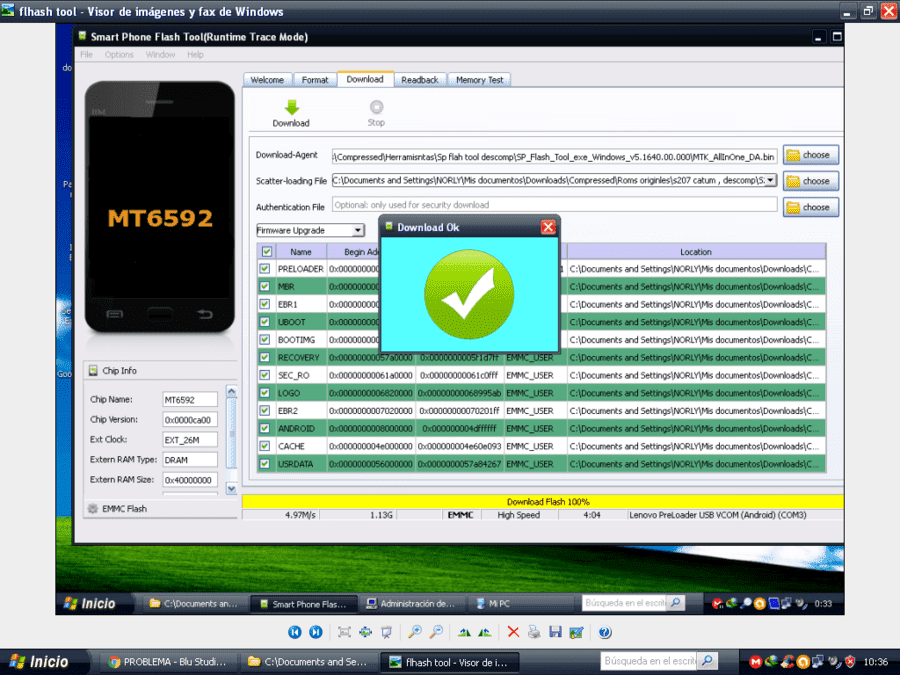Go to next image in viewer
This screenshot has width=900, height=675.
316,632
